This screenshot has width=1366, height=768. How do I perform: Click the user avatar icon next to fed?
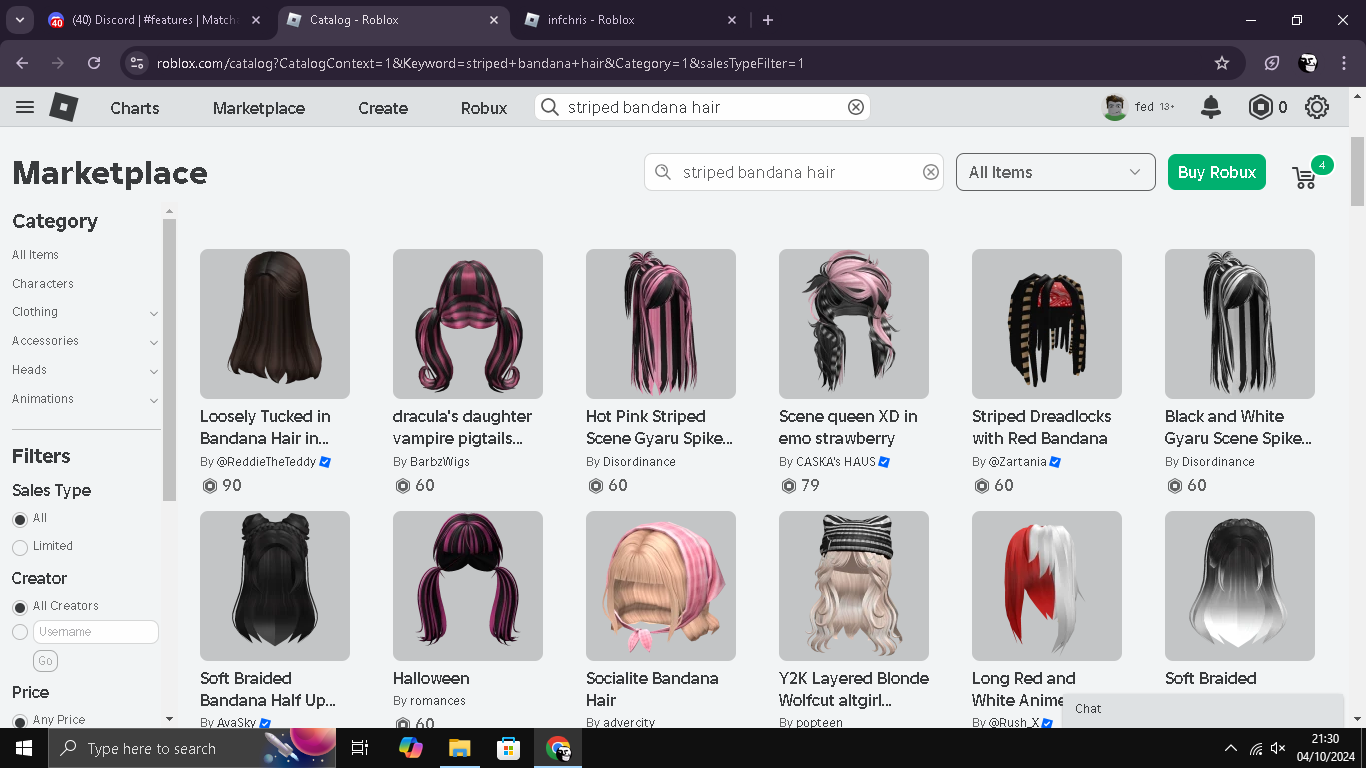point(1115,107)
